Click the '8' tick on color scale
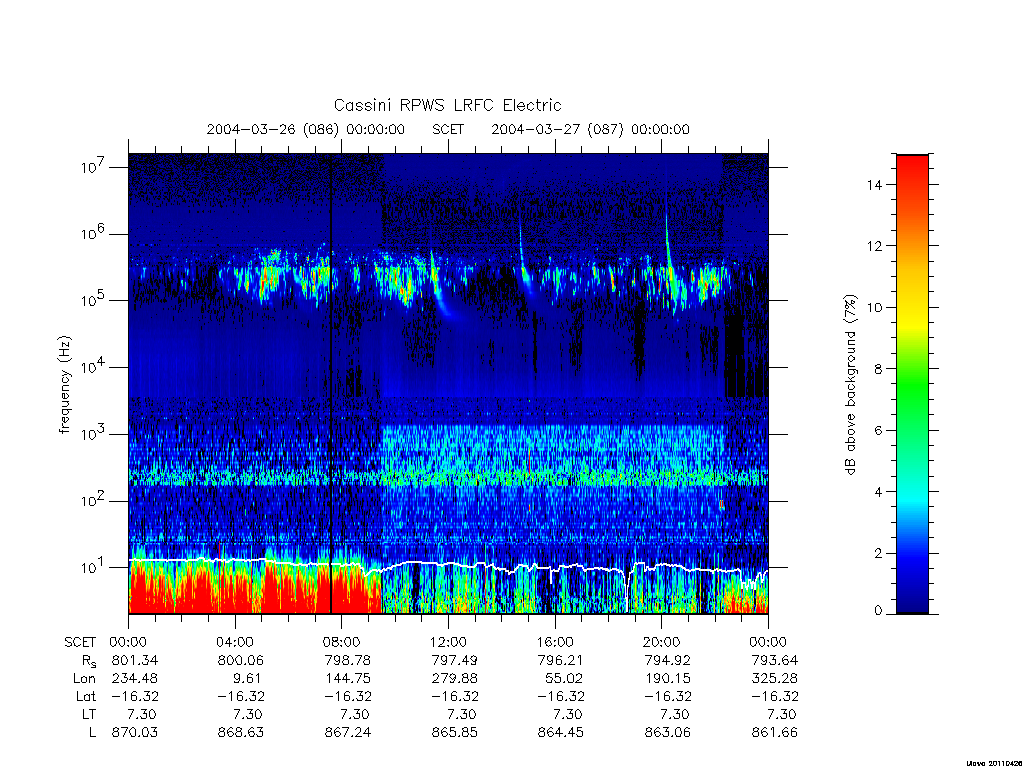 point(878,369)
